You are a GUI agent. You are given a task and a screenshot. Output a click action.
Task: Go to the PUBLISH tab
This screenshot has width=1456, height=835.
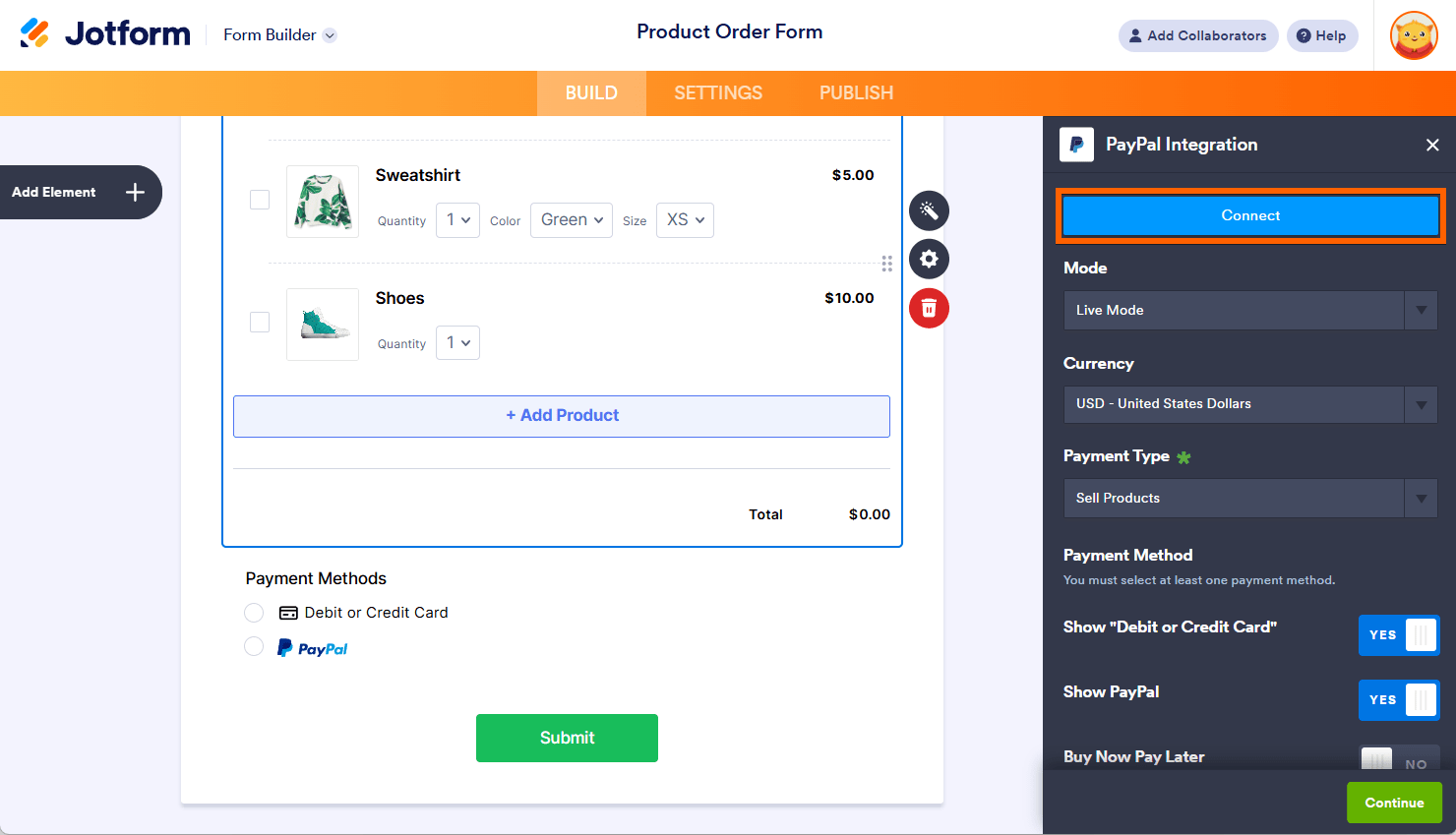tap(856, 93)
